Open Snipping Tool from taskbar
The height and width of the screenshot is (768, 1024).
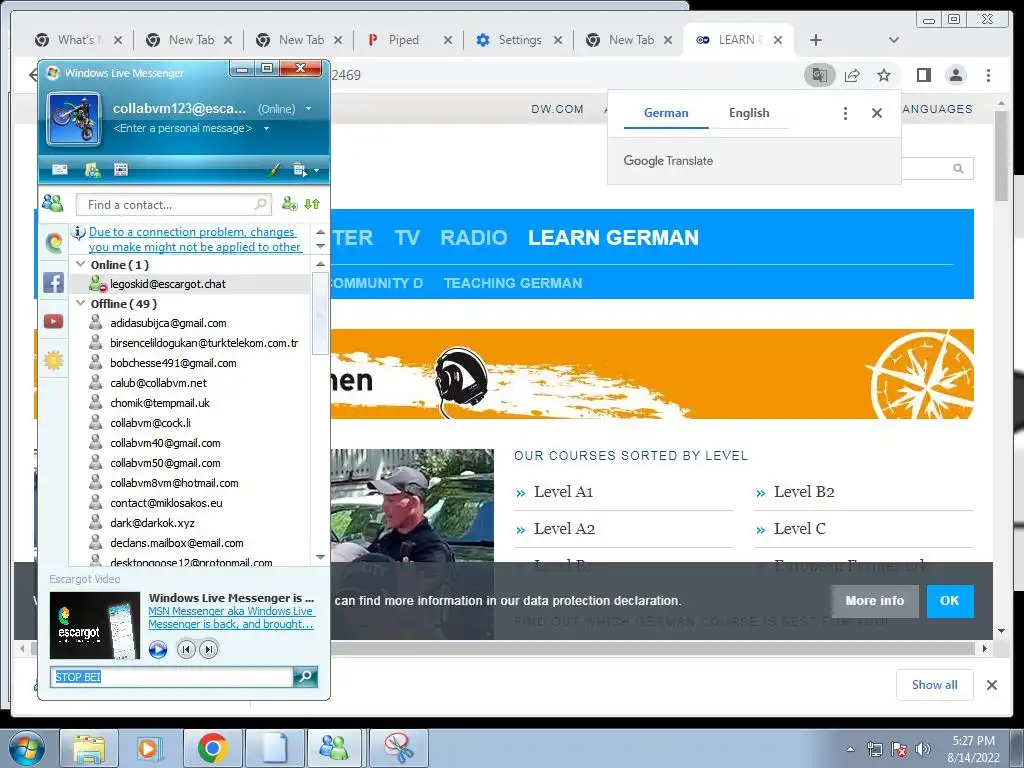point(398,748)
